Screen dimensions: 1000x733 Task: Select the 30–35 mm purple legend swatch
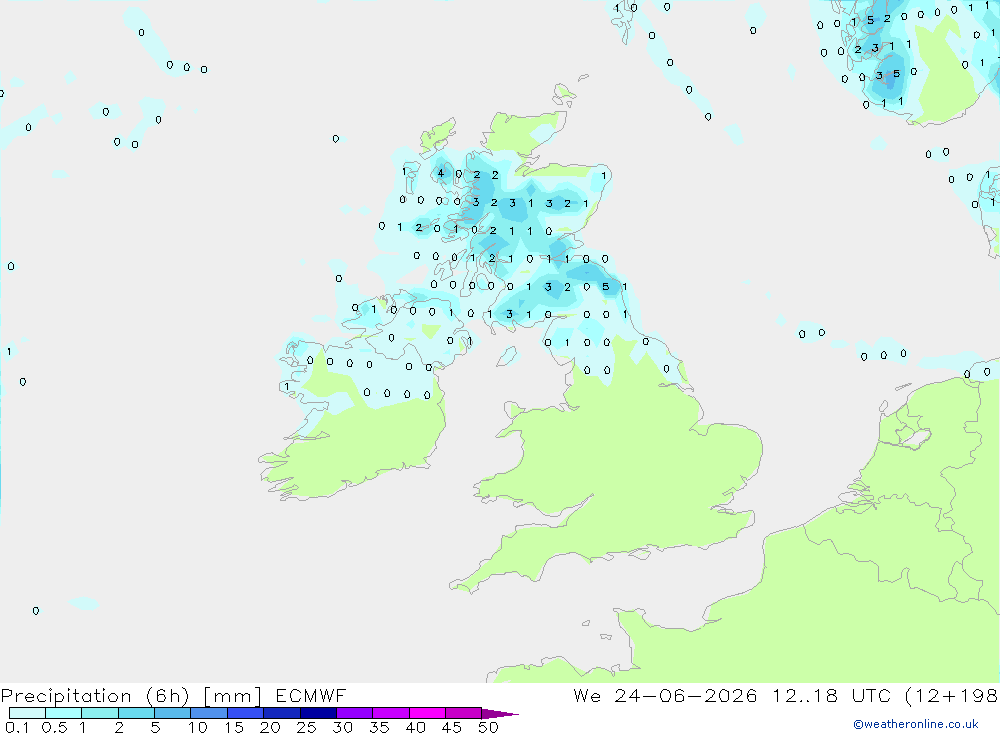point(354,713)
